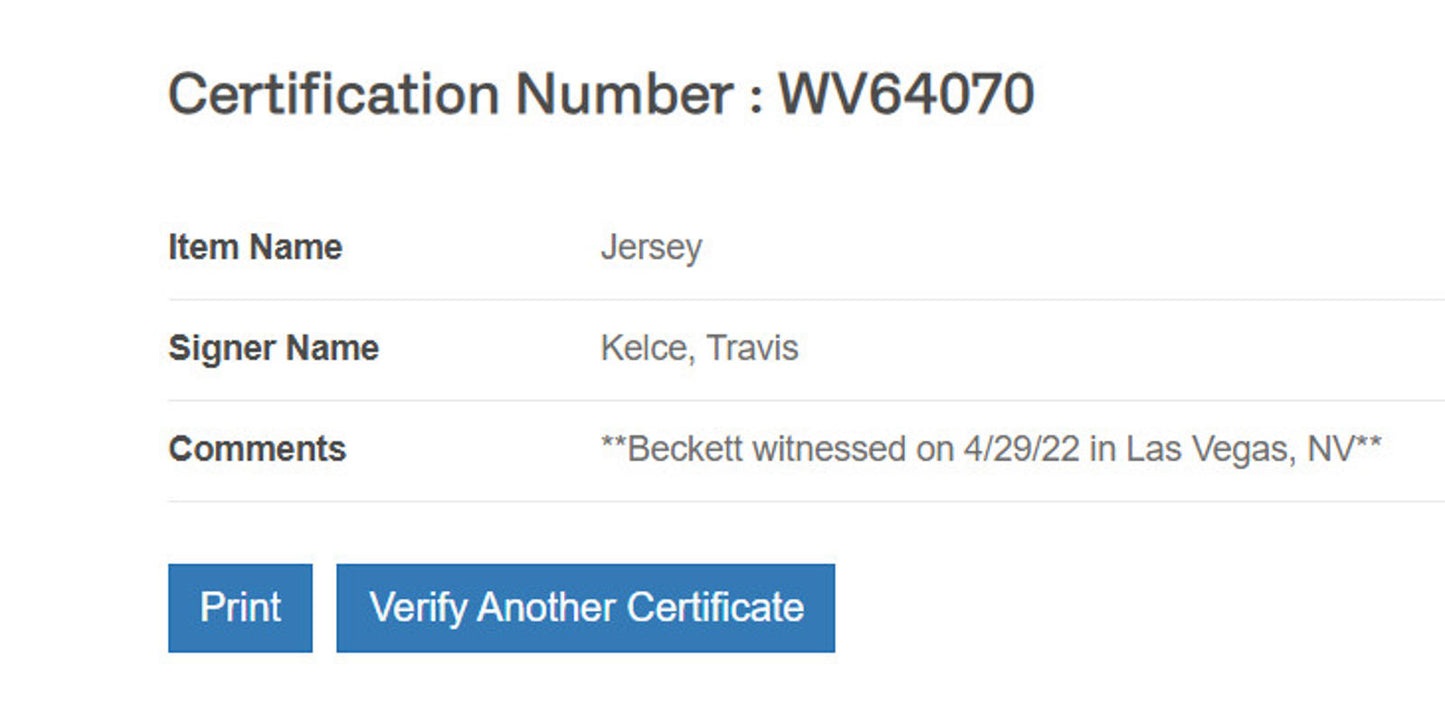Click the Jersey item value
Viewport: 1445px width, 724px height.
tap(651, 248)
